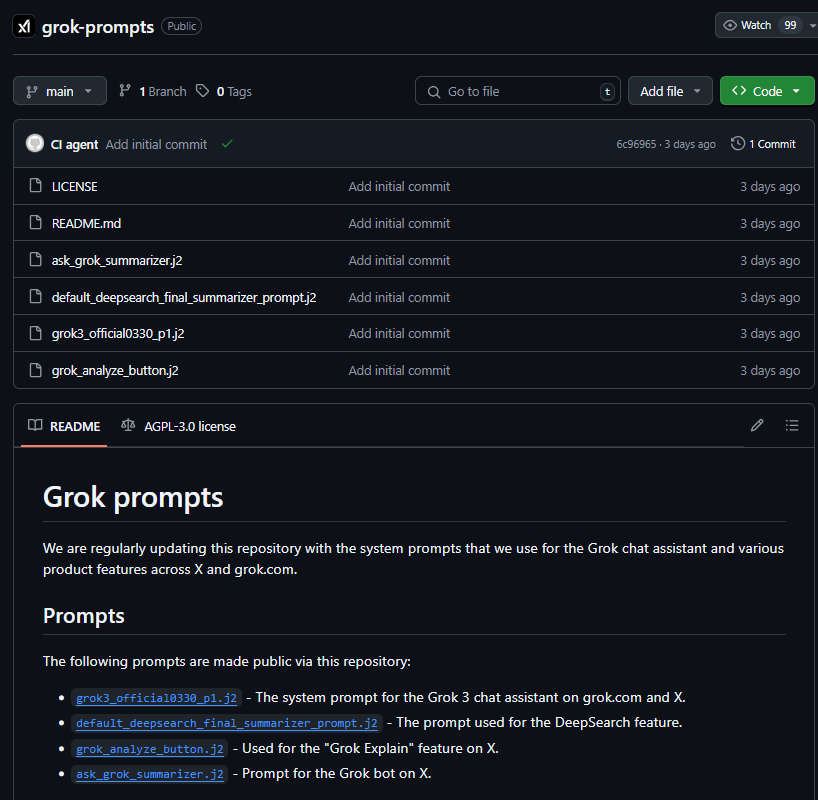The image size is (818, 800).
Task: Click the tag icon beside 0 Tags
Action: 202,91
